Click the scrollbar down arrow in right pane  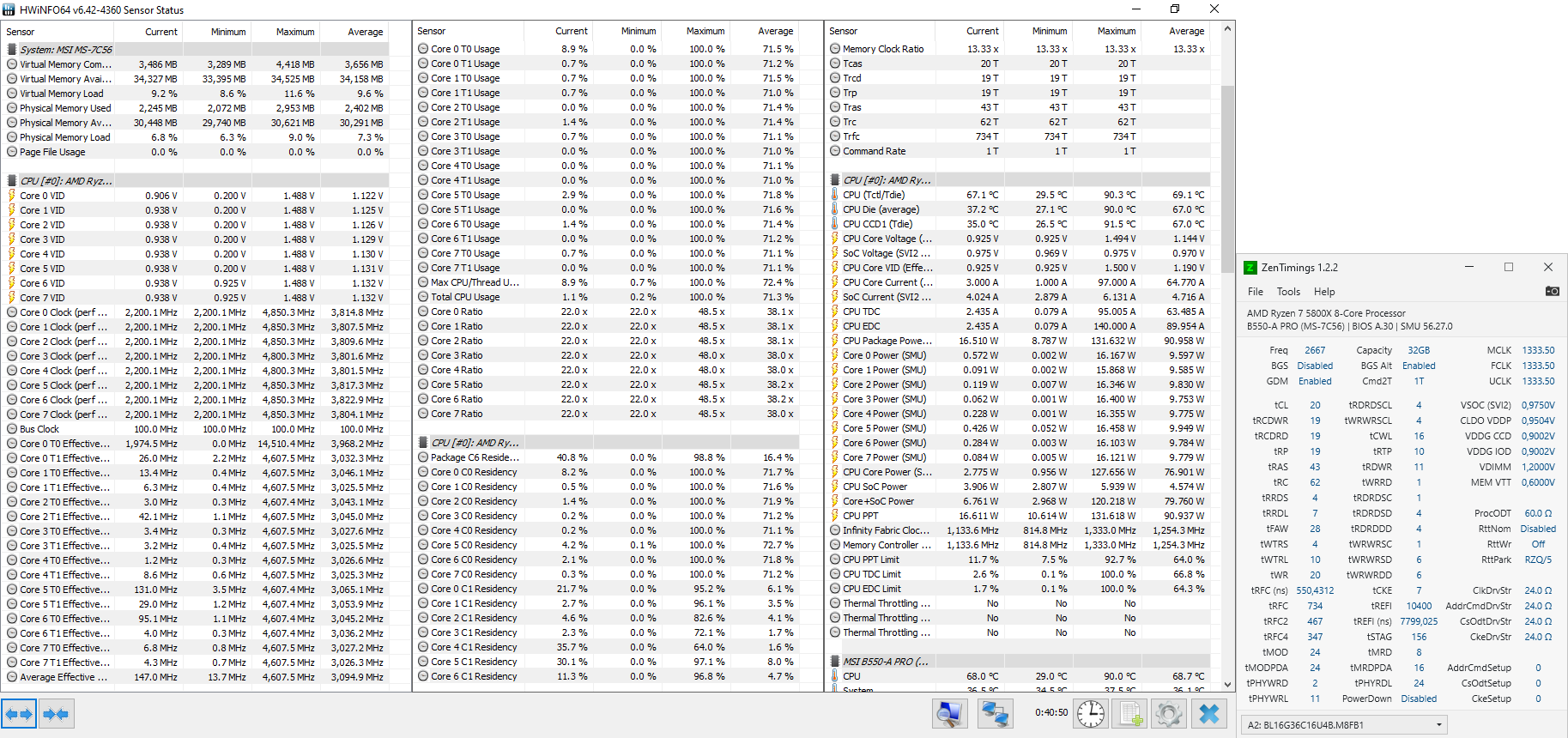tap(1227, 683)
